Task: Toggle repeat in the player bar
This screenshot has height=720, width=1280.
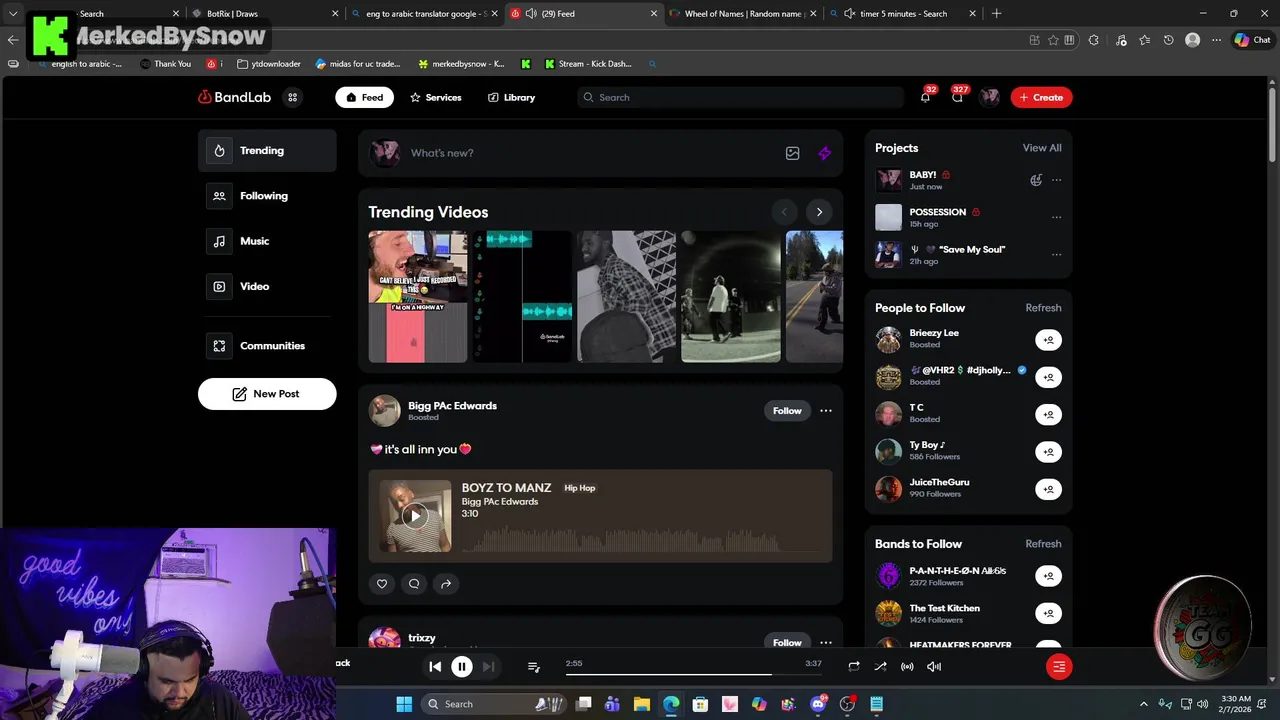Action: pyautogui.click(x=854, y=667)
